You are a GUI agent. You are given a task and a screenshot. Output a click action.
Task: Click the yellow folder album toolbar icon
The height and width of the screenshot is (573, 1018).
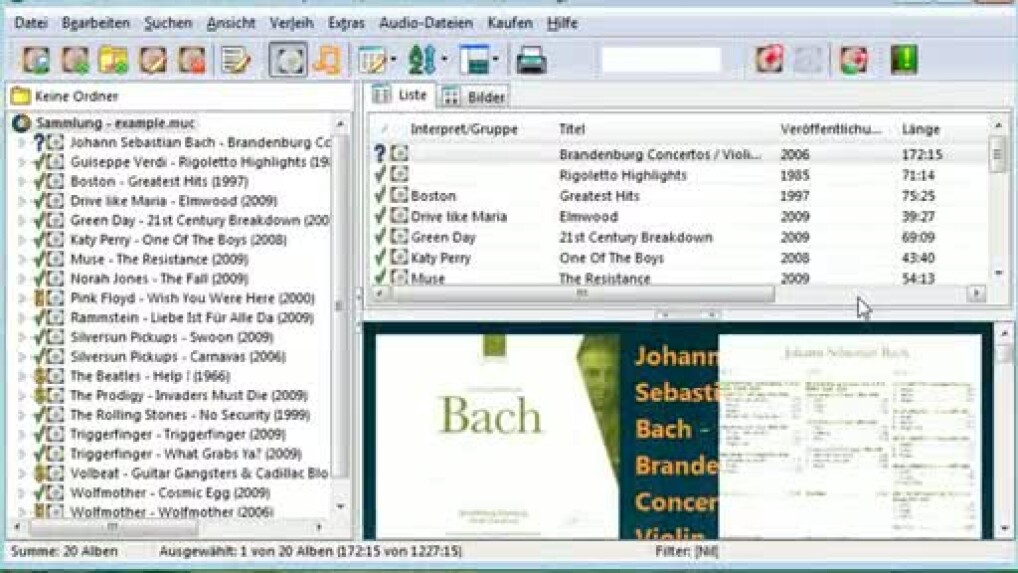113,60
